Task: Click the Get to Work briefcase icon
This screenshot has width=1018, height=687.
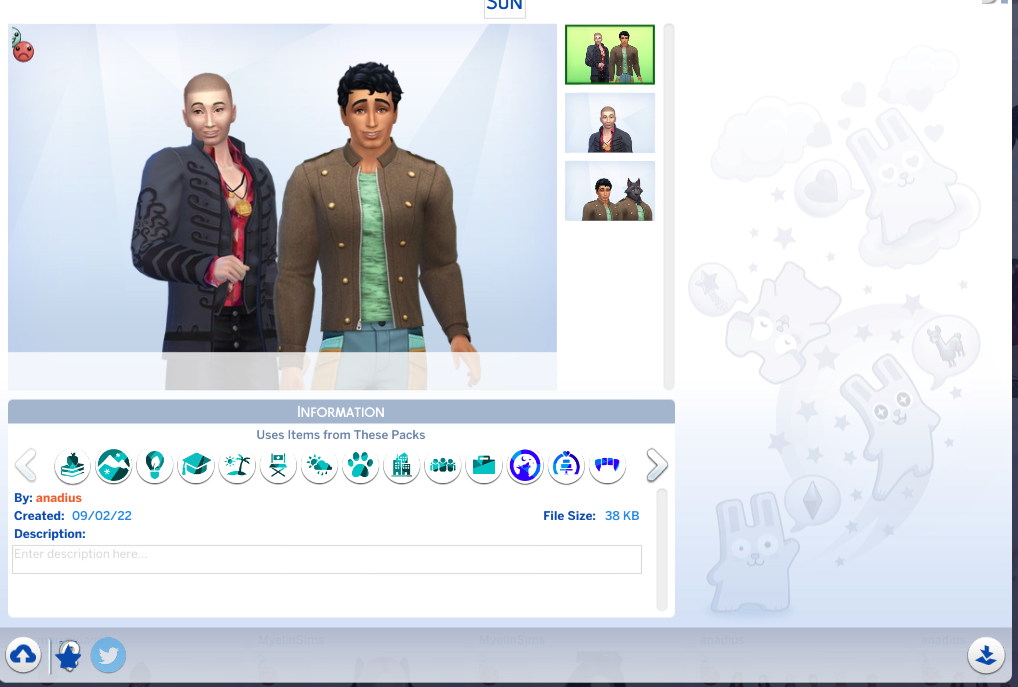Action: (484, 466)
